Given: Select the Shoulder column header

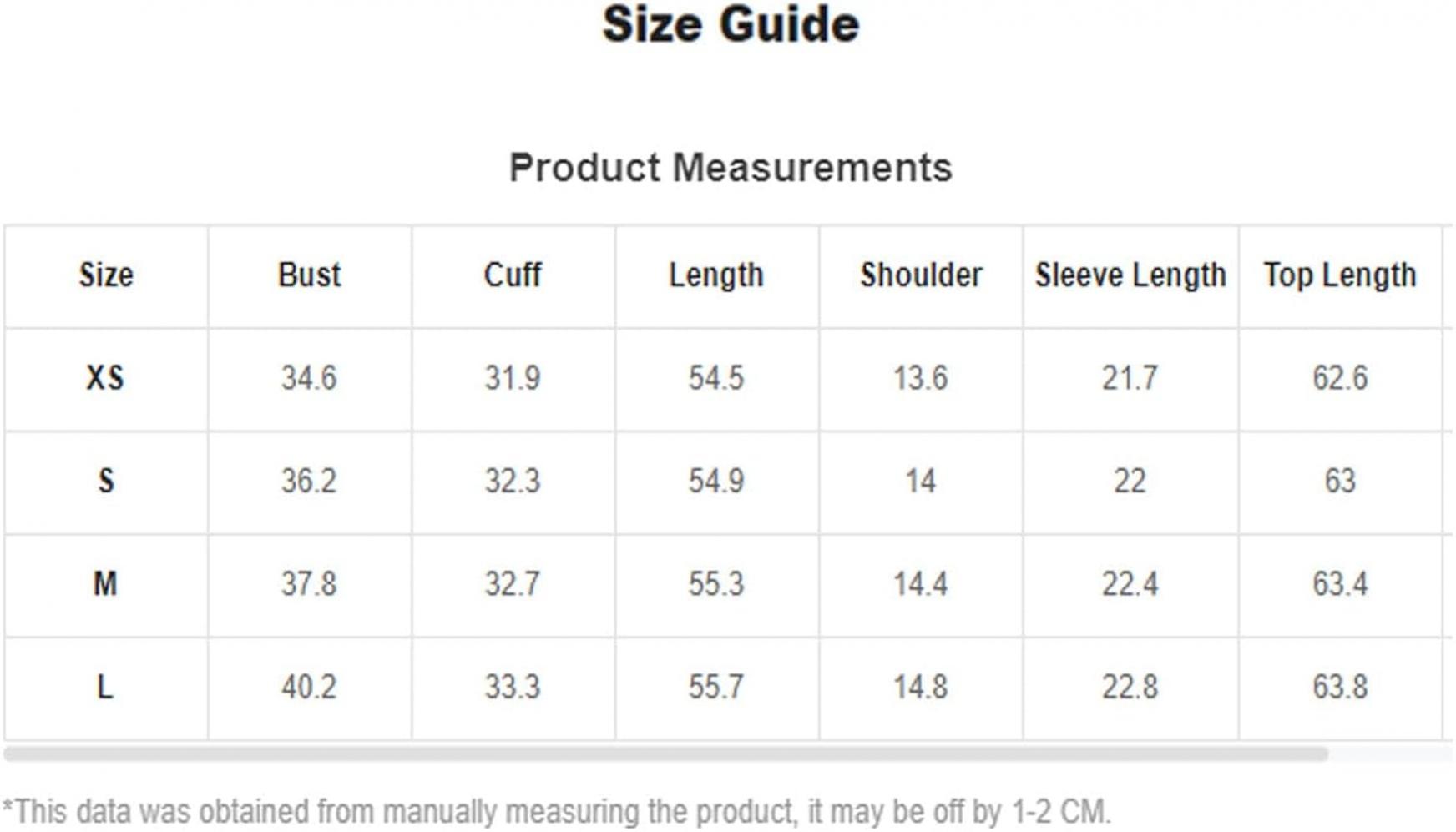Looking at the screenshot, I should (x=921, y=275).
